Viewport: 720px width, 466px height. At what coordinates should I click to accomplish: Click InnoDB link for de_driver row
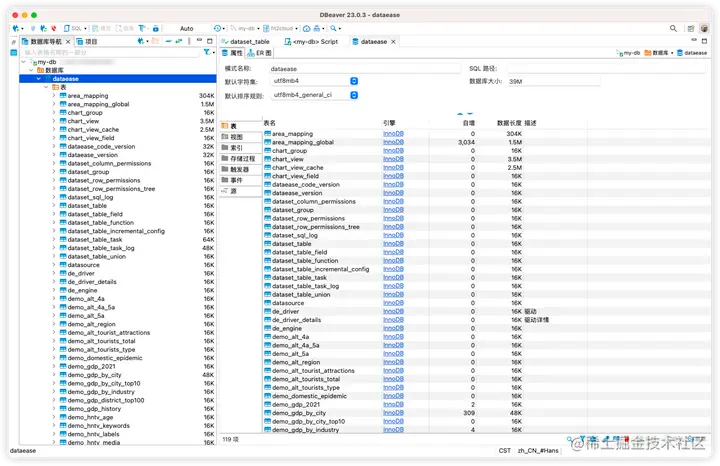pyautogui.click(x=393, y=311)
